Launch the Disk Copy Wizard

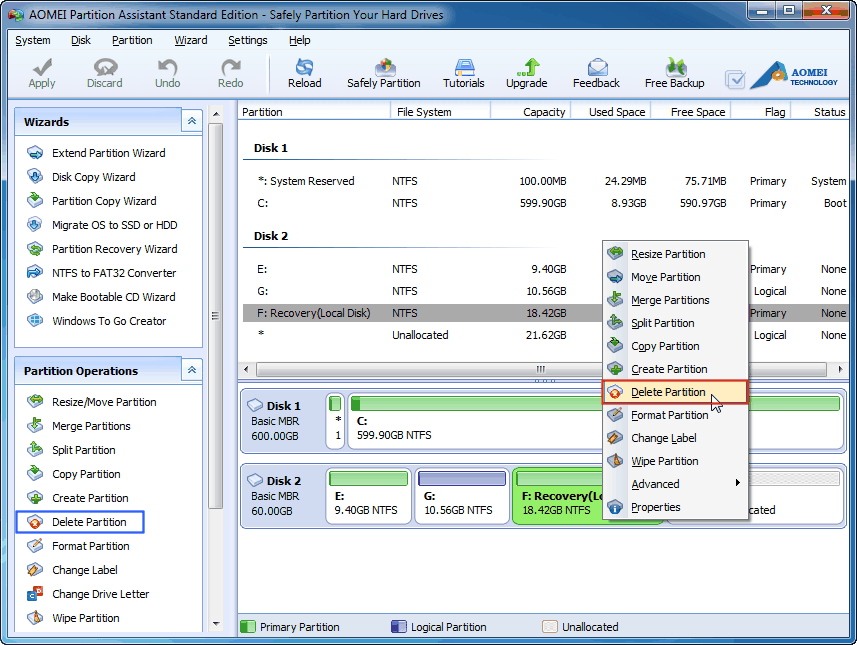point(93,177)
